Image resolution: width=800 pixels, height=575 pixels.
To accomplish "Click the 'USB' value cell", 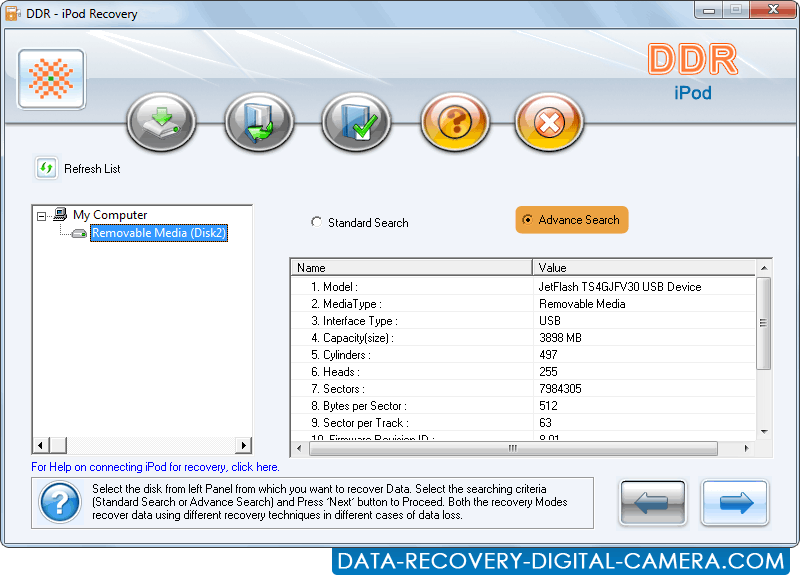I will [644, 321].
